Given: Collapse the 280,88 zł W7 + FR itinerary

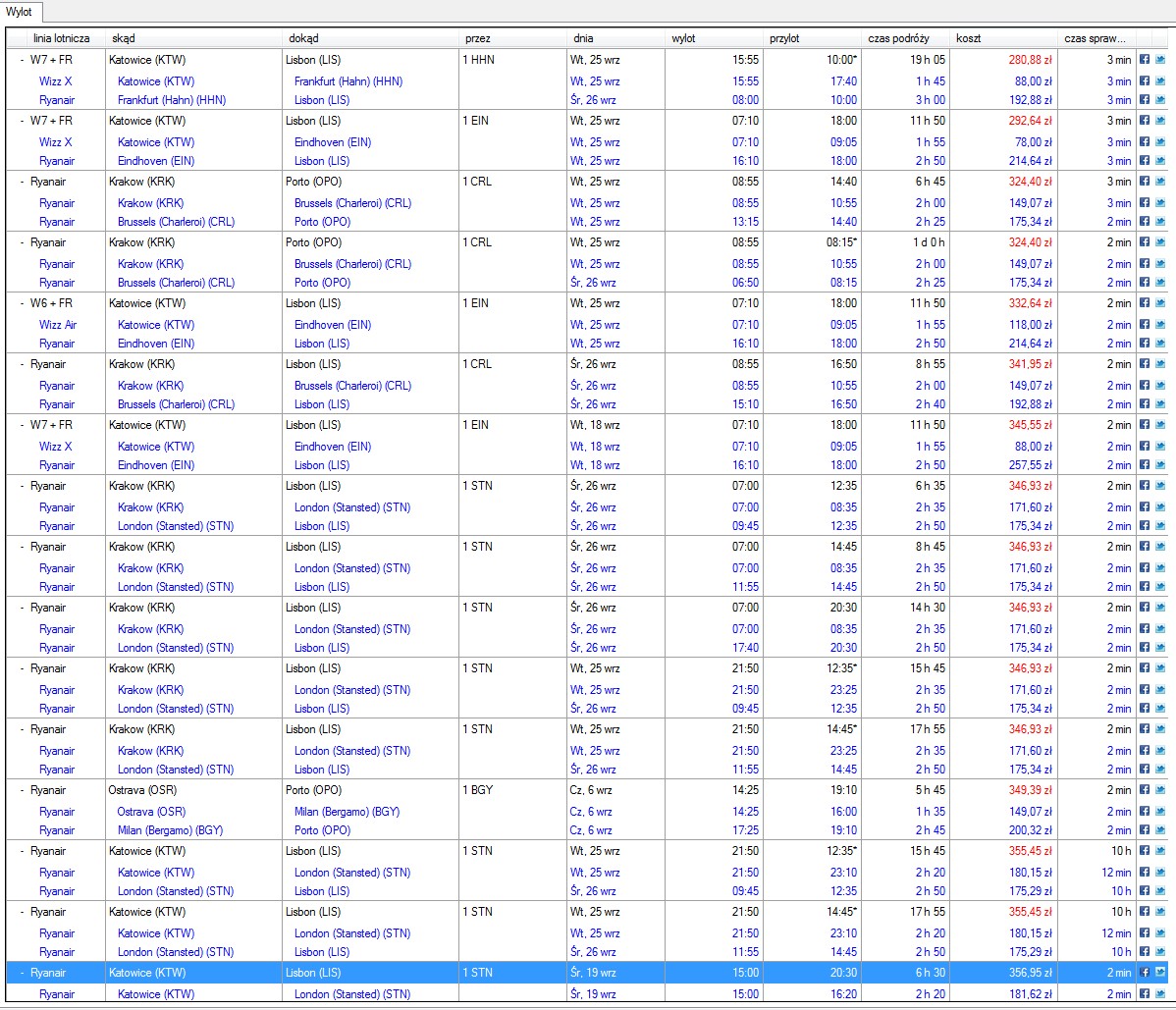Looking at the screenshot, I should point(22,60).
